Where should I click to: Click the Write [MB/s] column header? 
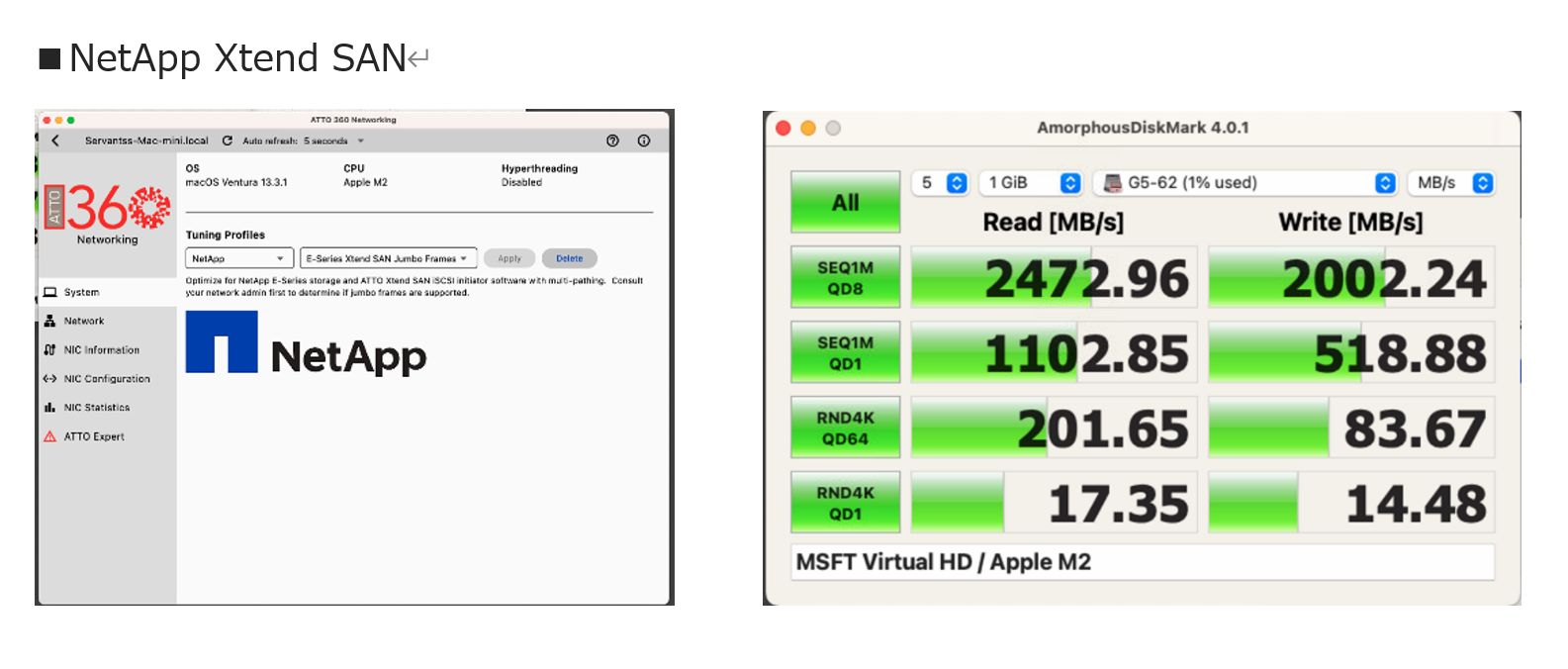(x=1350, y=223)
